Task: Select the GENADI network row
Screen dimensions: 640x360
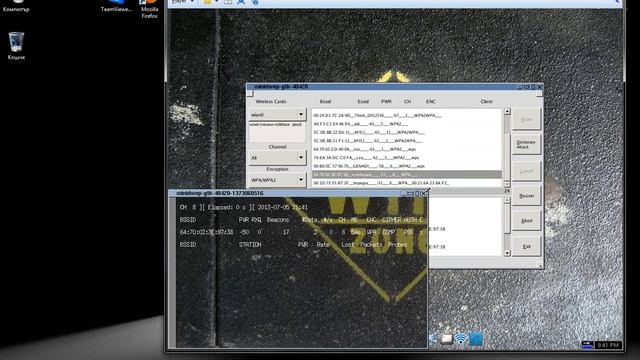Action: pyautogui.click(x=407, y=166)
